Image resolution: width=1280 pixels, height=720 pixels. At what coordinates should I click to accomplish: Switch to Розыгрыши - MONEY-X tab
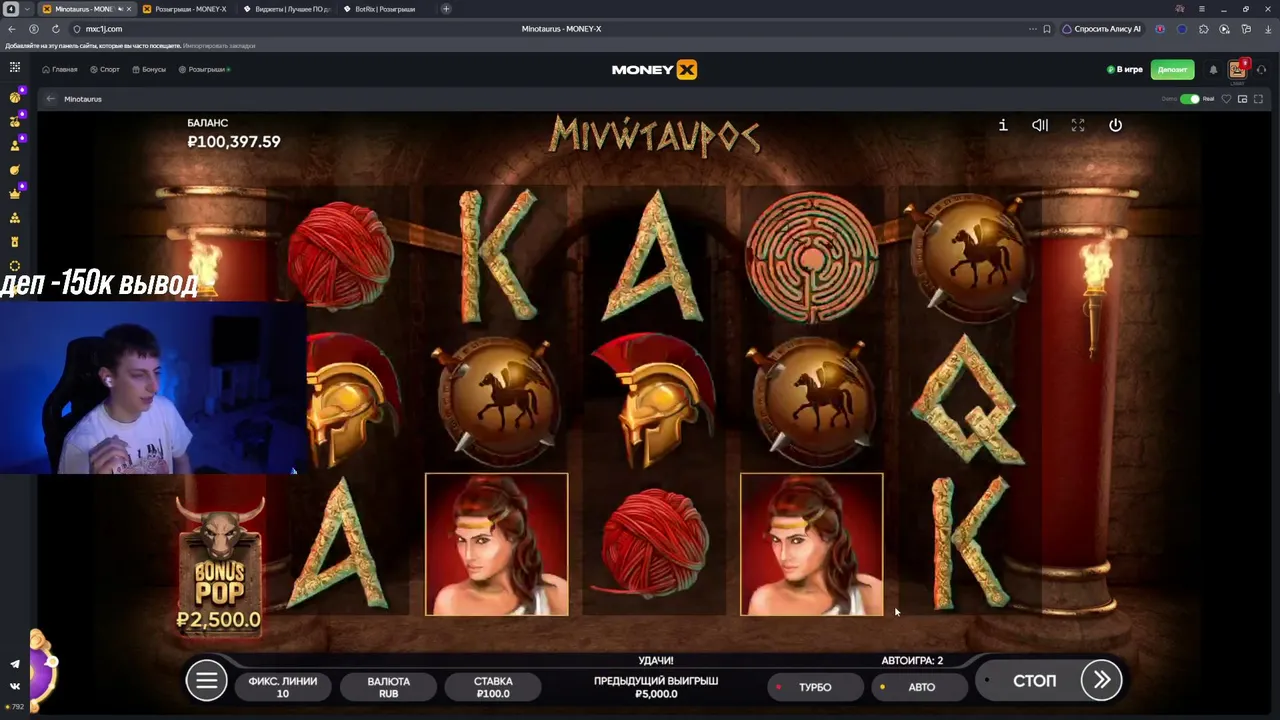pos(185,9)
